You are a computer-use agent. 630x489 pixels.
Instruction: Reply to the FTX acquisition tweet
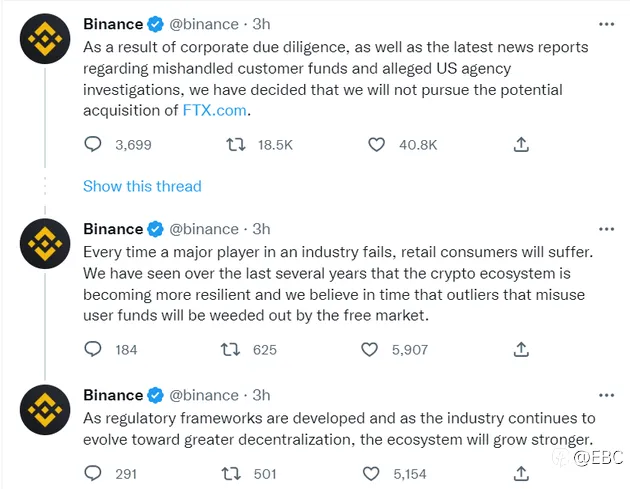(x=93, y=144)
